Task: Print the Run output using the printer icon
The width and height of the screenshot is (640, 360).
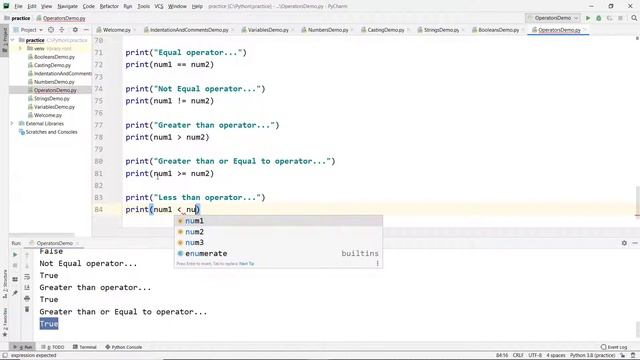Action: pyautogui.click(x=27, y=298)
